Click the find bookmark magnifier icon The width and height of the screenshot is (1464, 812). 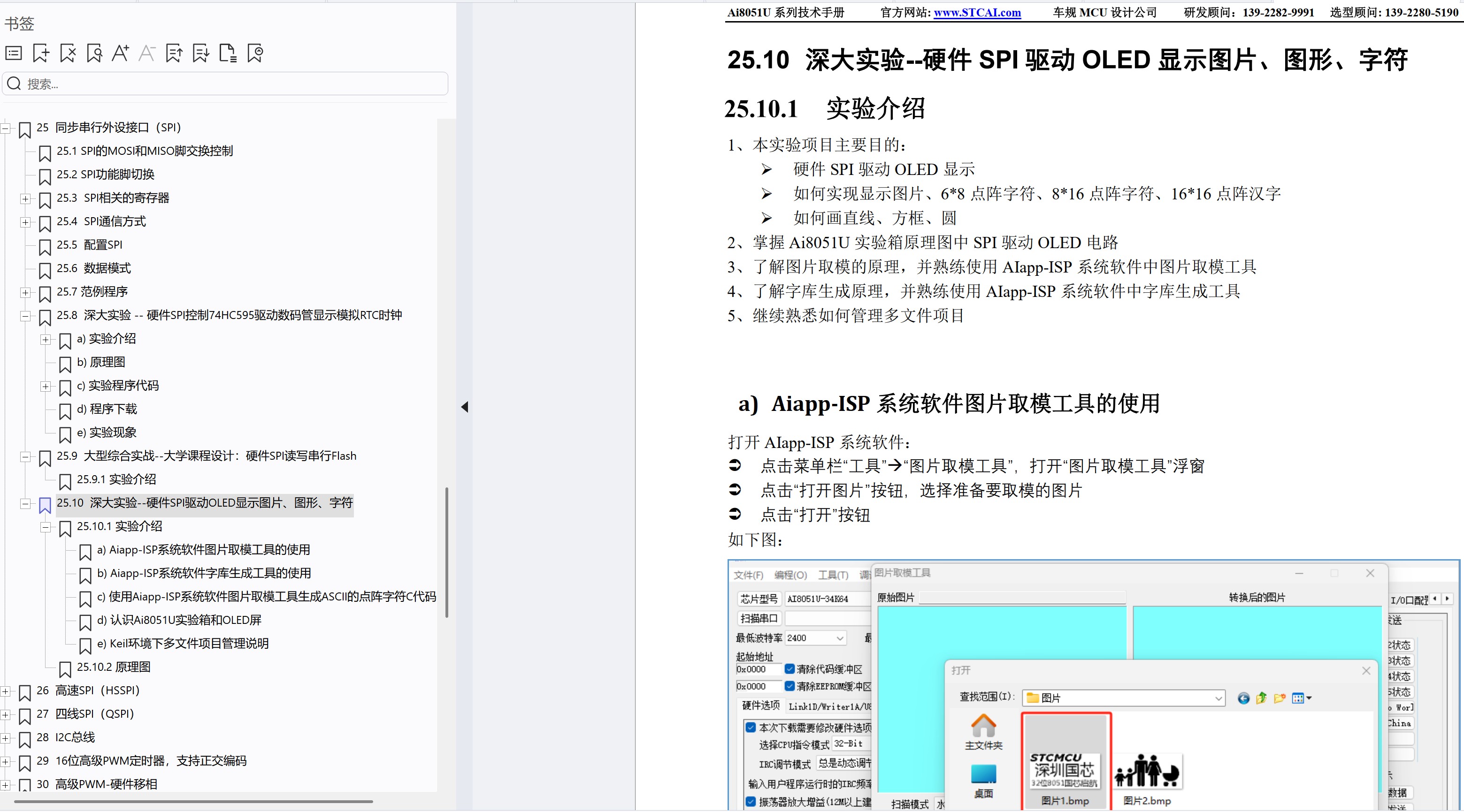pos(94,53)
